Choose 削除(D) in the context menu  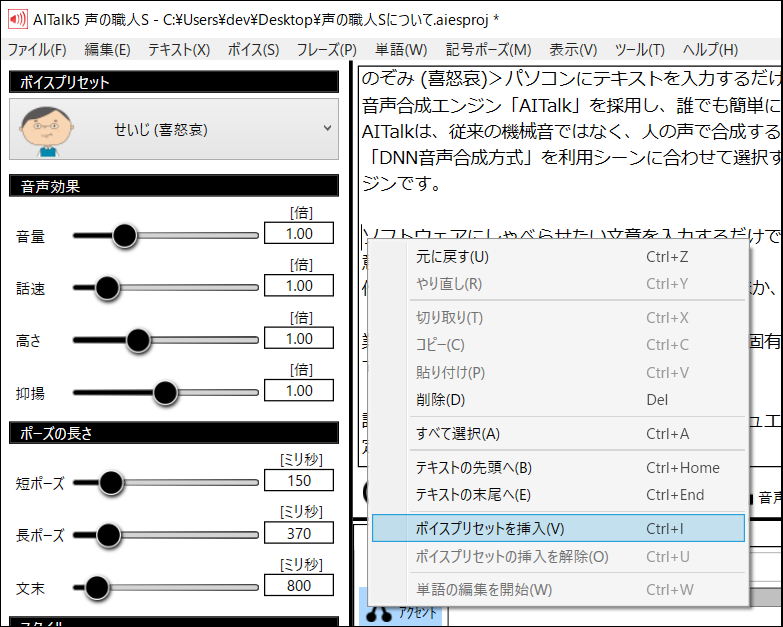point(558,399)
